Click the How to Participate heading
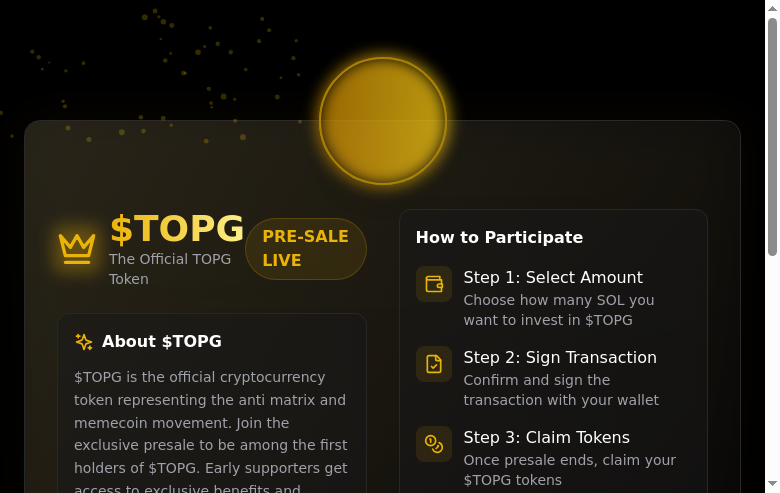 499,238
